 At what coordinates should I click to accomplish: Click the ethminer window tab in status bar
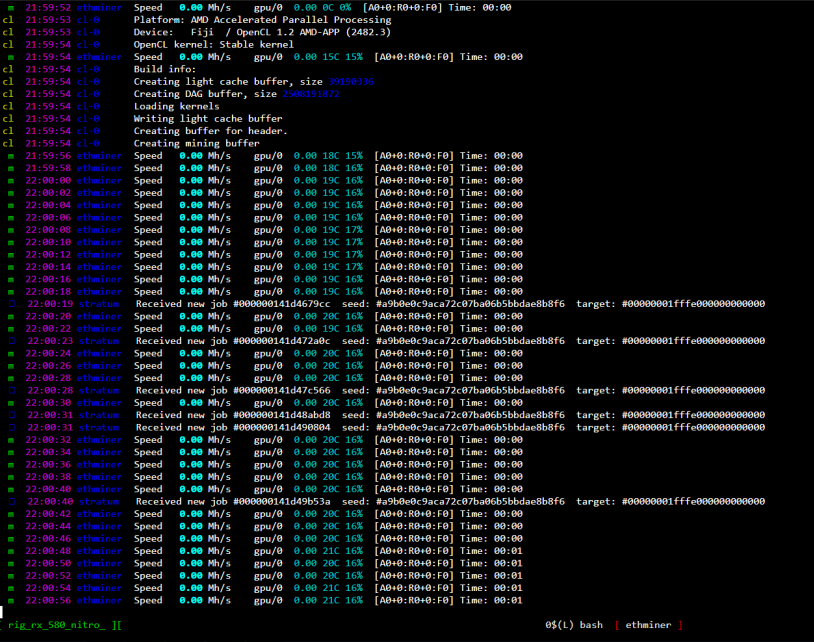(x=650, y=625)
